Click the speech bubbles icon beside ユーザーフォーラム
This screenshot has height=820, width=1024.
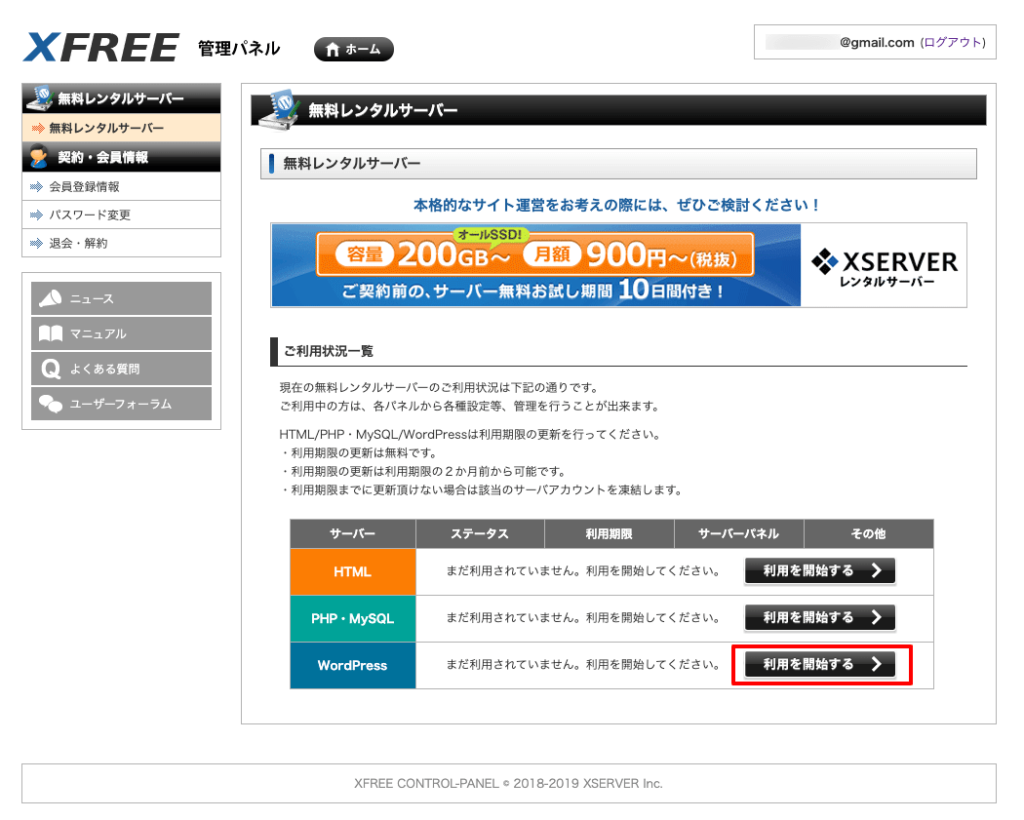click(x=50, y=403)
